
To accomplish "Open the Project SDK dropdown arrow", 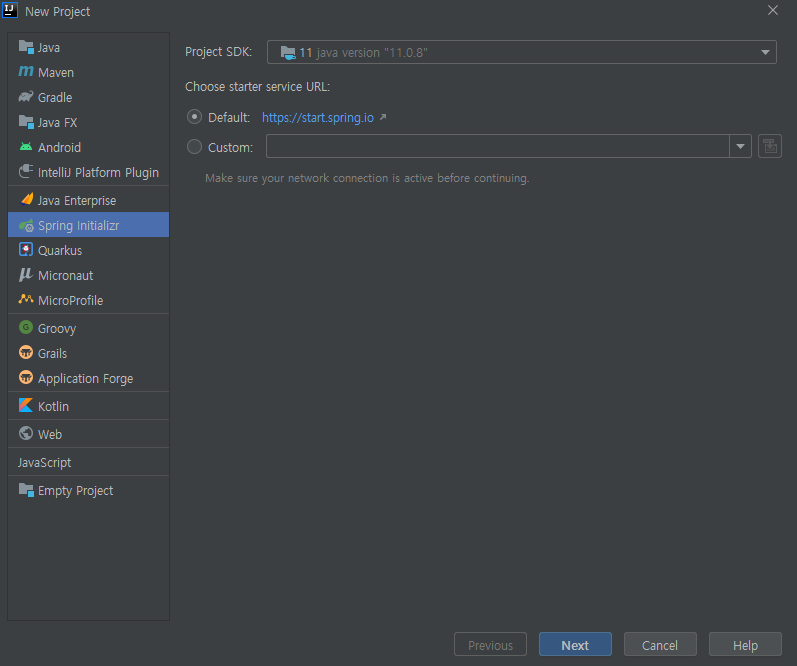I will pyautogui.click(x=765, y=52).
